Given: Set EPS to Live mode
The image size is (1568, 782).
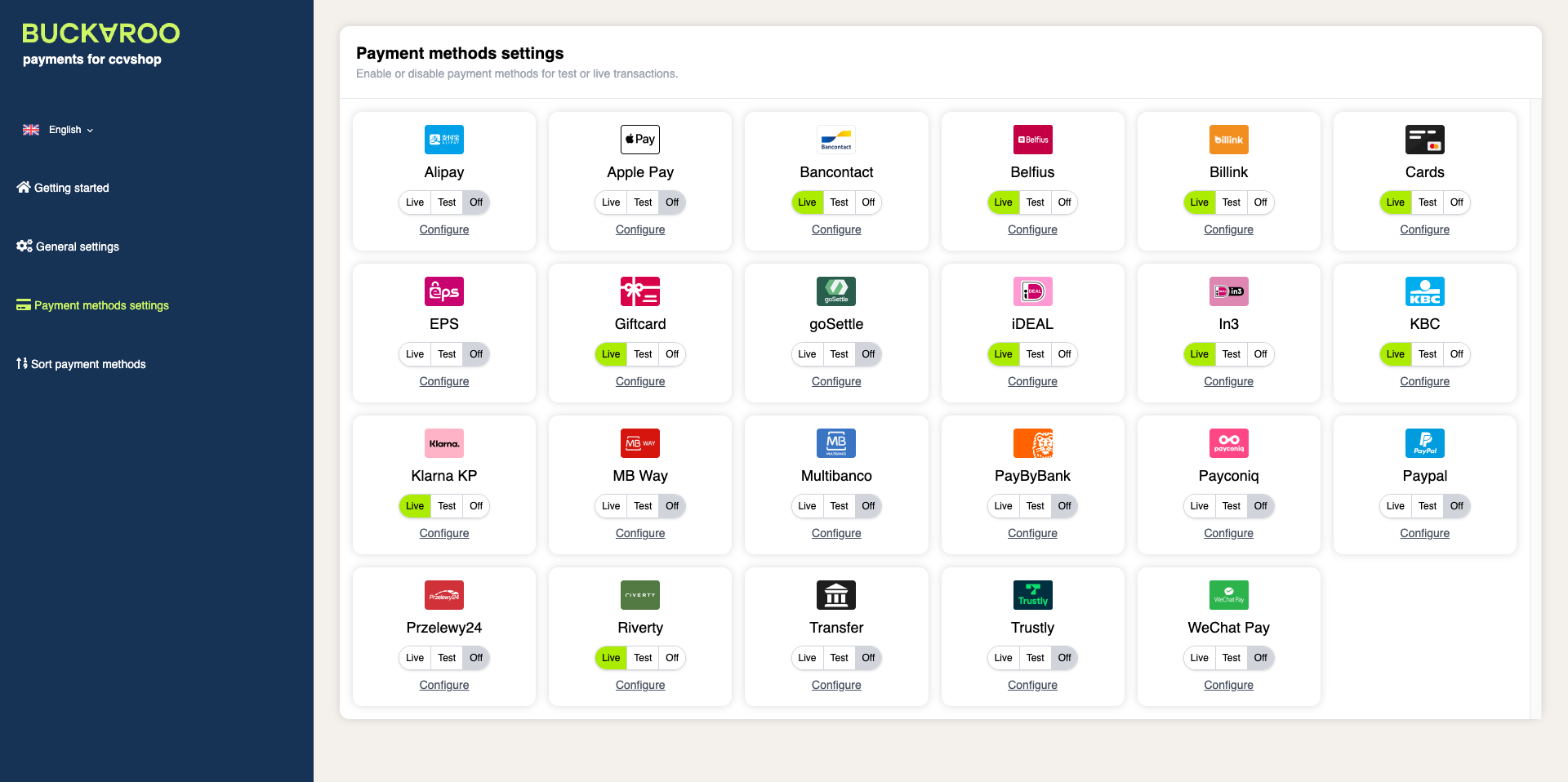Looking at the screenshot, I should 415,354.
